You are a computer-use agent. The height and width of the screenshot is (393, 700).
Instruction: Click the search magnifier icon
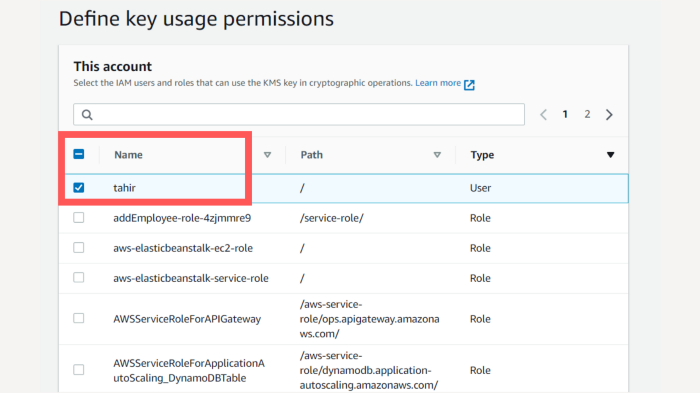coord(87,115)
